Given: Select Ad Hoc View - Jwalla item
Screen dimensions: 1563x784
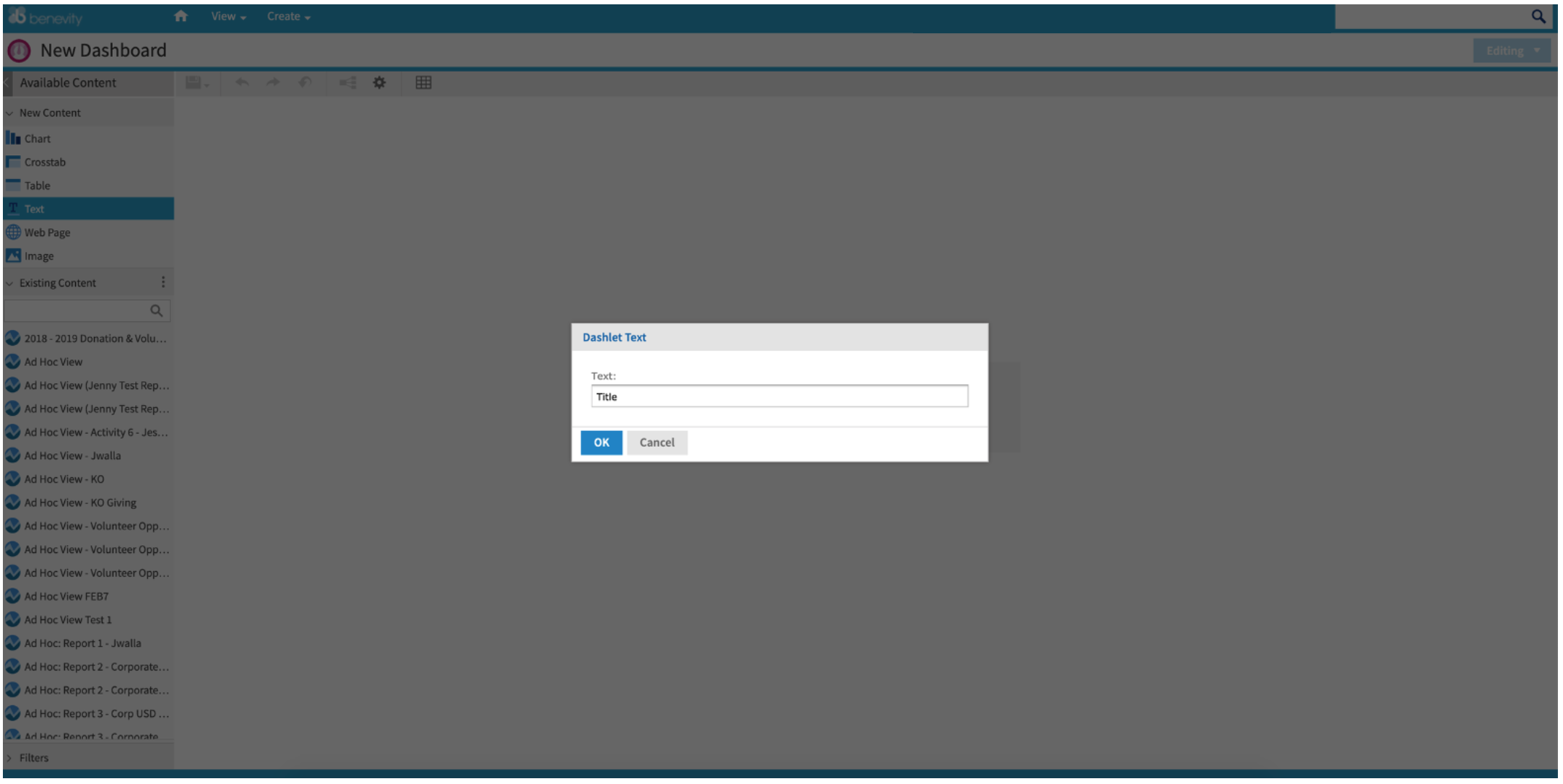Looking at the screenshot, I should click(x=88, y=456).
